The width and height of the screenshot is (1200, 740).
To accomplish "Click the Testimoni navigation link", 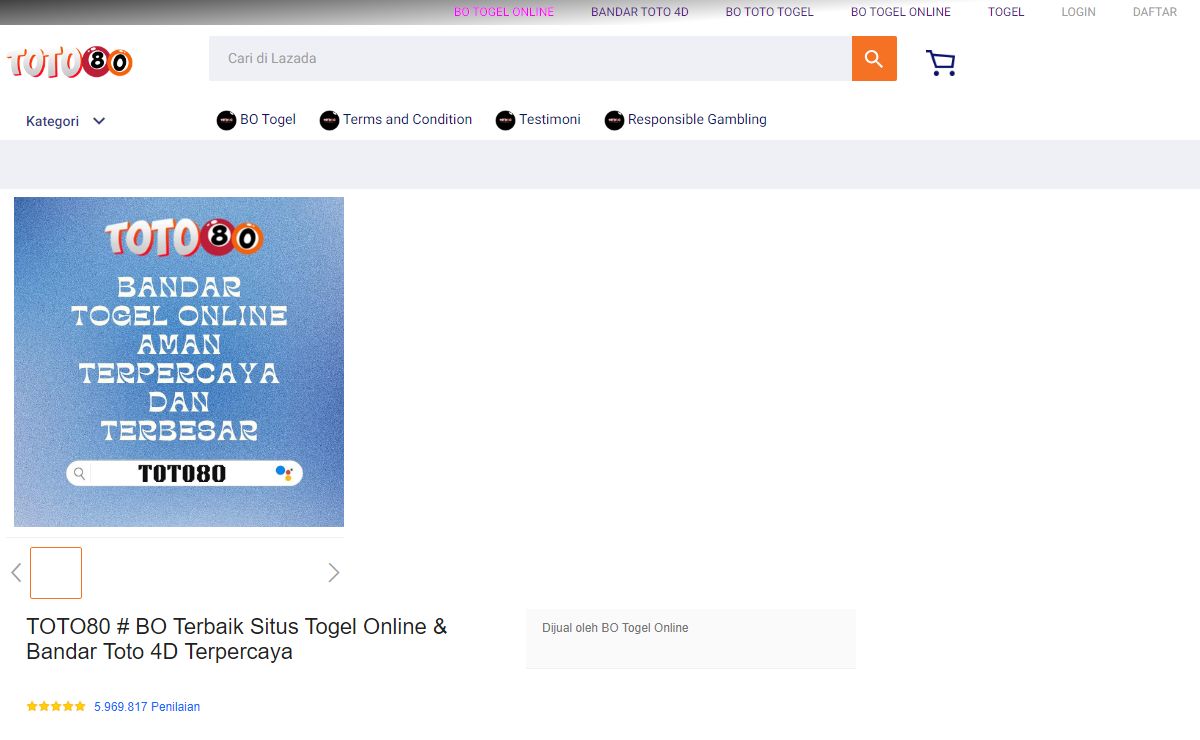I will coord(549,119).
